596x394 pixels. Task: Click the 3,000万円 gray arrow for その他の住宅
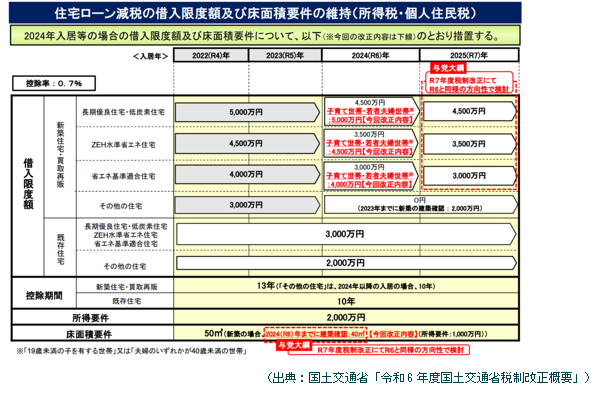coord(247,205)
